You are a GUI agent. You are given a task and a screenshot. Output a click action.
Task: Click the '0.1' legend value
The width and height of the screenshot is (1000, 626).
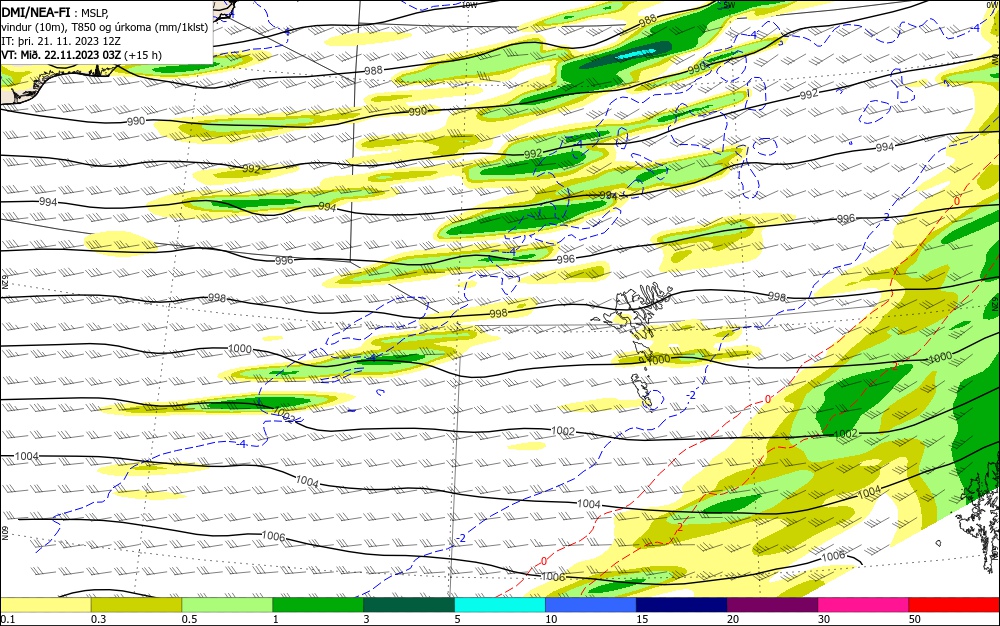click(8, 619)
